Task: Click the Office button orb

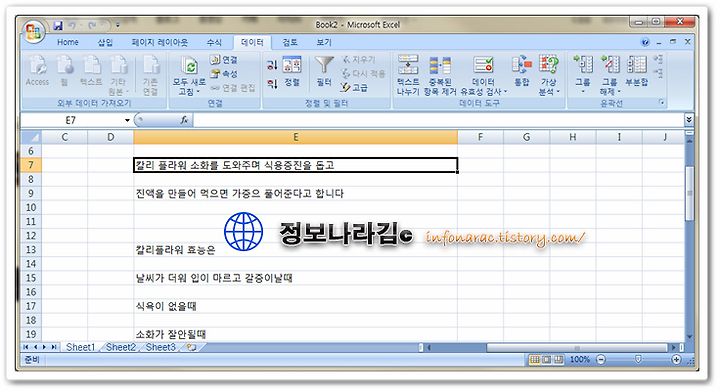Action: [x=34, y=31]
